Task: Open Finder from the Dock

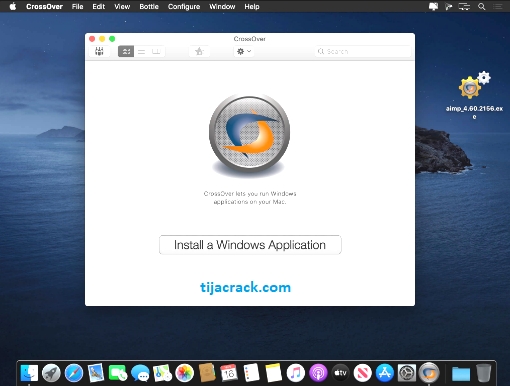Action: (29, 373)
